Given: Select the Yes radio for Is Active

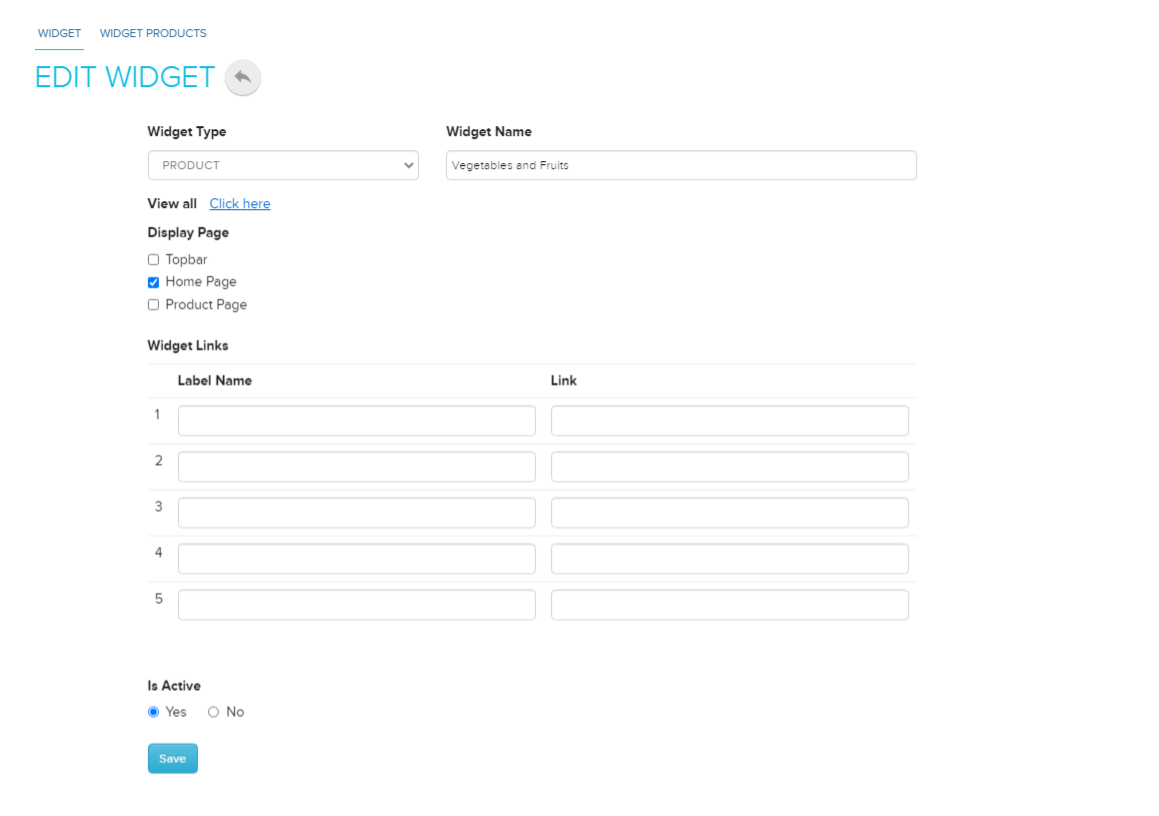Looking at the screenshot, I should (x=153, y=713).
